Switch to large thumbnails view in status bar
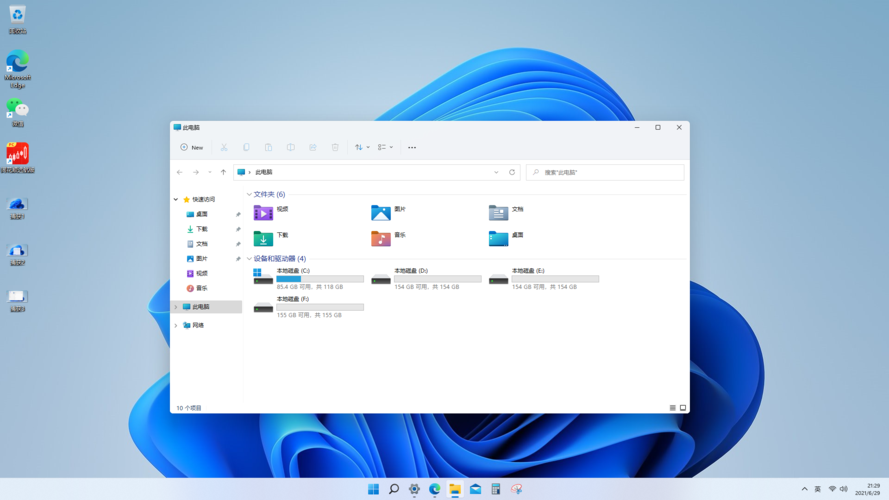 tap(683, 408)
